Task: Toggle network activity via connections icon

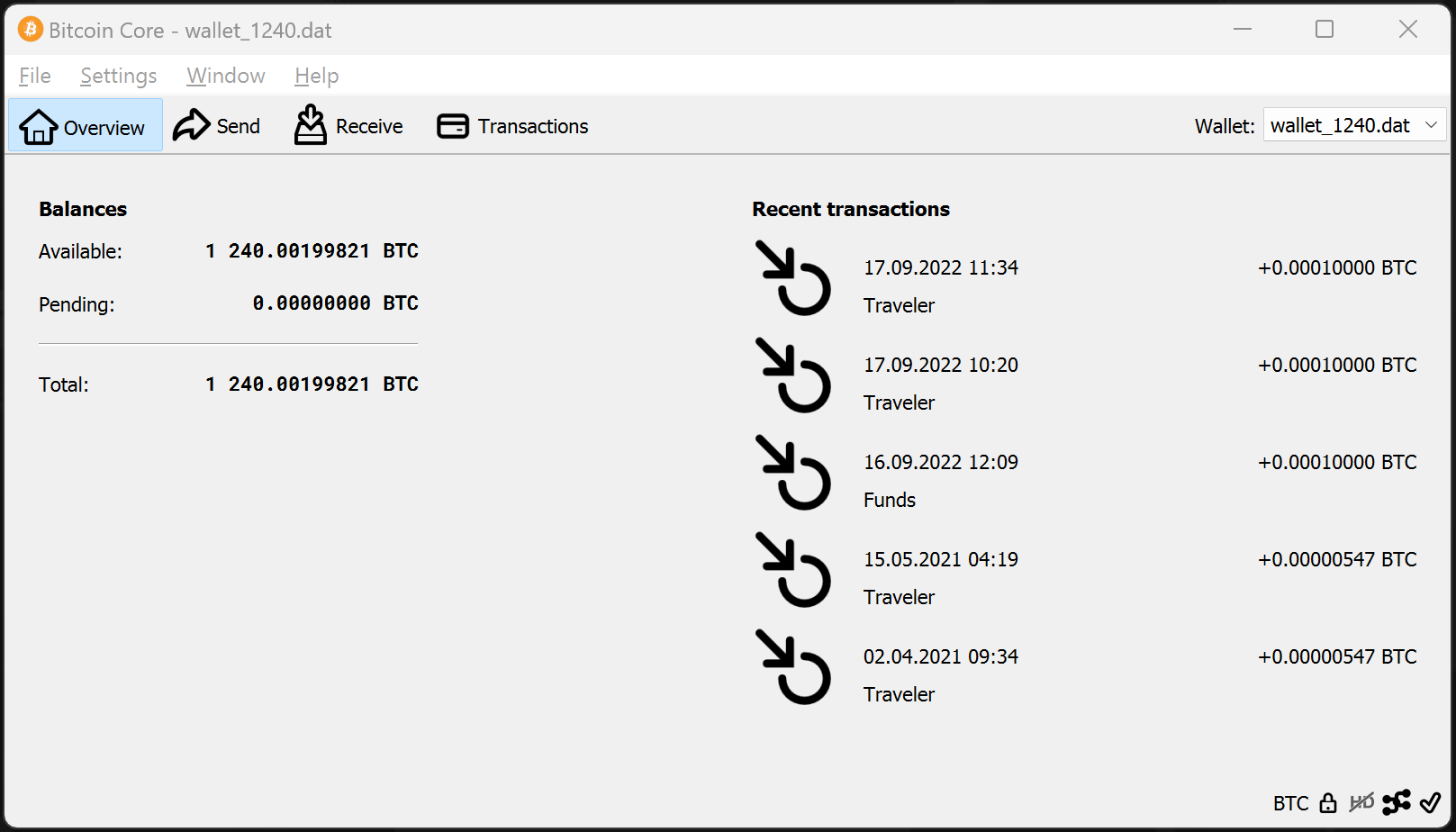Action: click(x=1396, y=802)
